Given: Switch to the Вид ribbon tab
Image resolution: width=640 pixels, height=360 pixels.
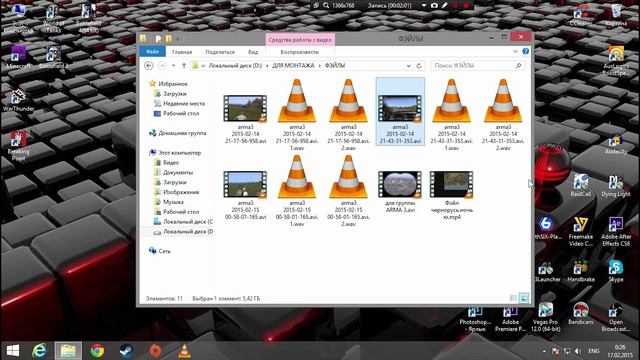Looking at the screenshot, I should click(253, 52).
